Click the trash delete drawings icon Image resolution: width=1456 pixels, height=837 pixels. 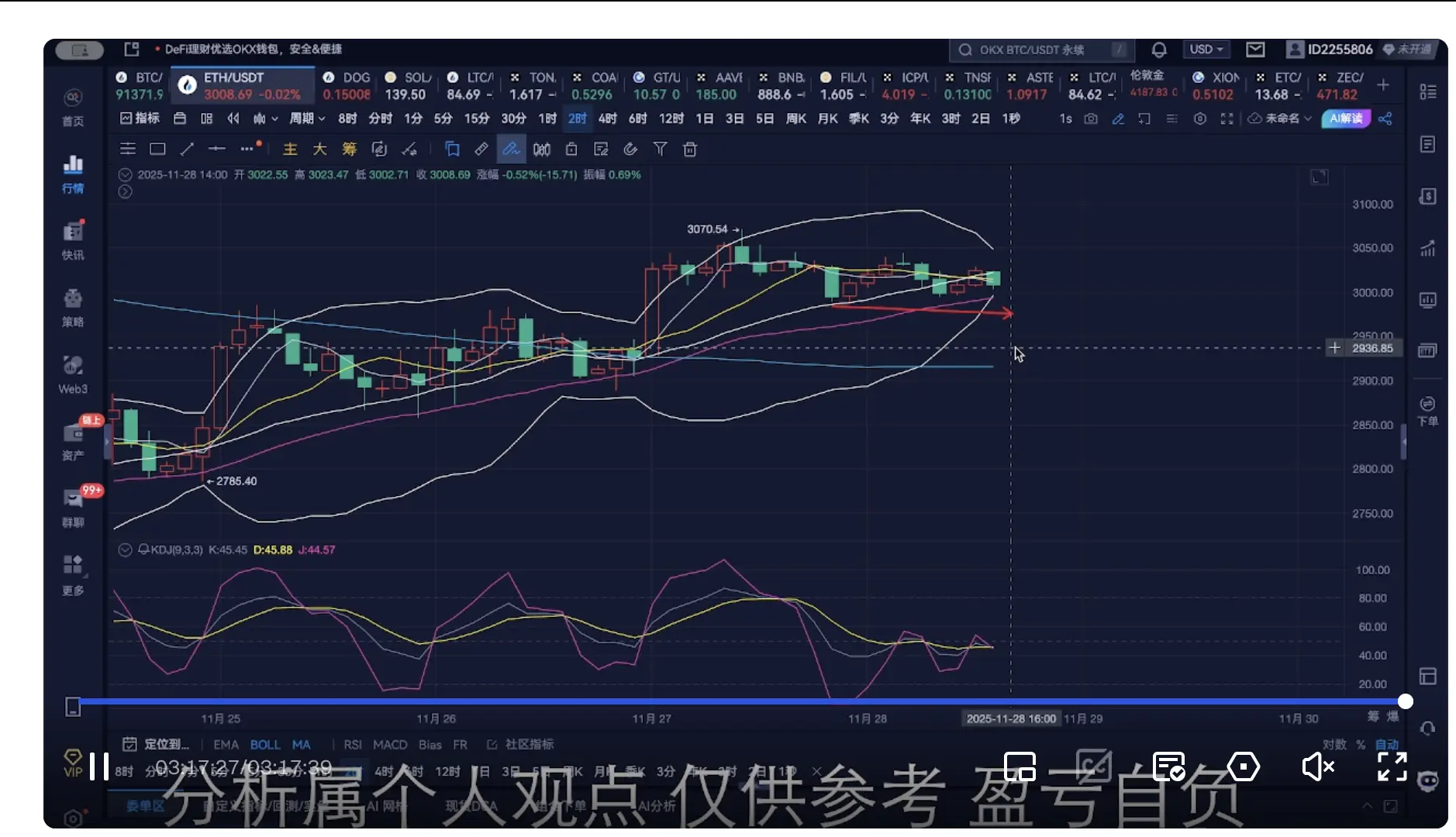(690, 149)
